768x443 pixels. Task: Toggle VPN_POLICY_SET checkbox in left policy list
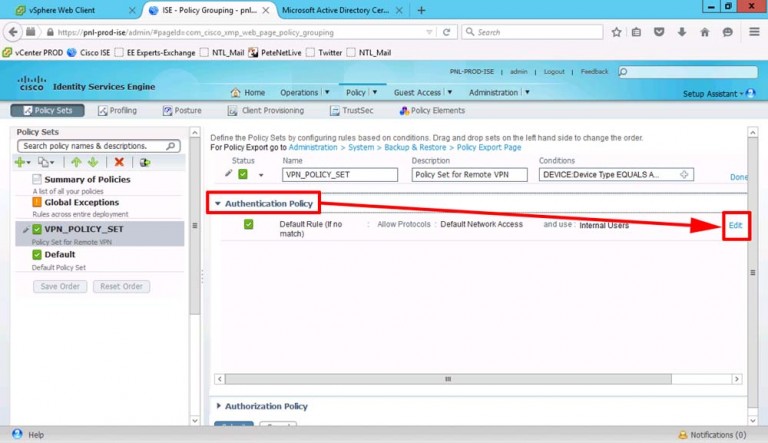tap(37, 229)
